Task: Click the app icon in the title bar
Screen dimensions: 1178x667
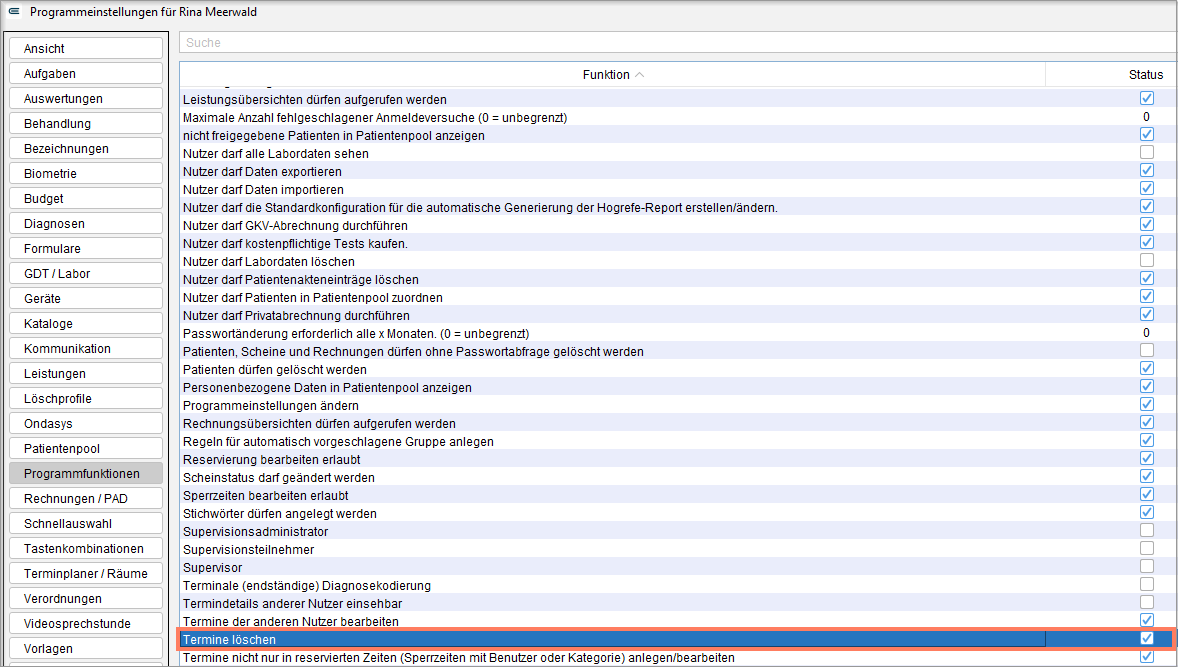Action: click(x=13, y=11)
